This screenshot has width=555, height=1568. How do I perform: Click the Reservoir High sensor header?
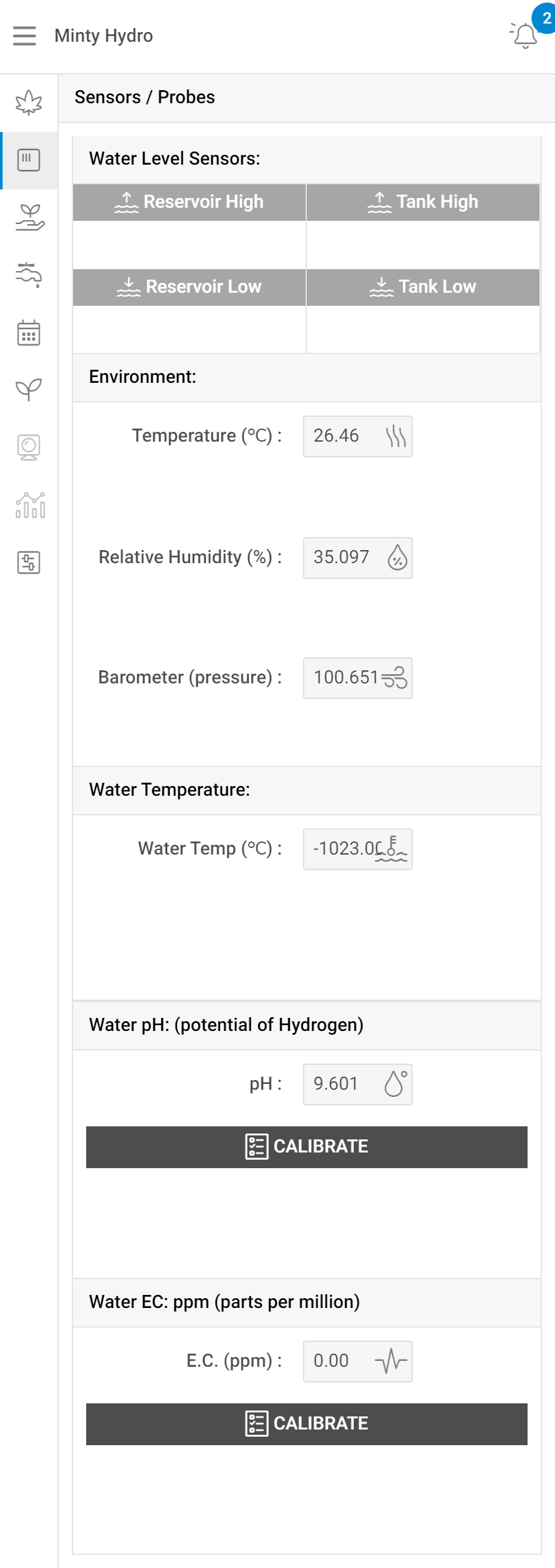tap(189, 202)
